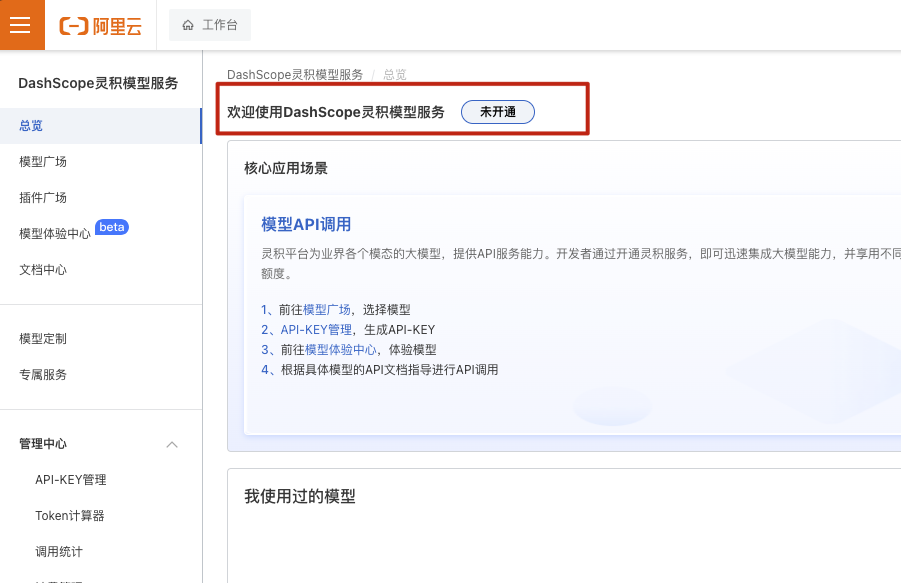The height and width of the screenshot is (583, 901).
Task: Click step 4 text 根据具体模型的API文档指导进行API调用
Action: pos(389,370)
